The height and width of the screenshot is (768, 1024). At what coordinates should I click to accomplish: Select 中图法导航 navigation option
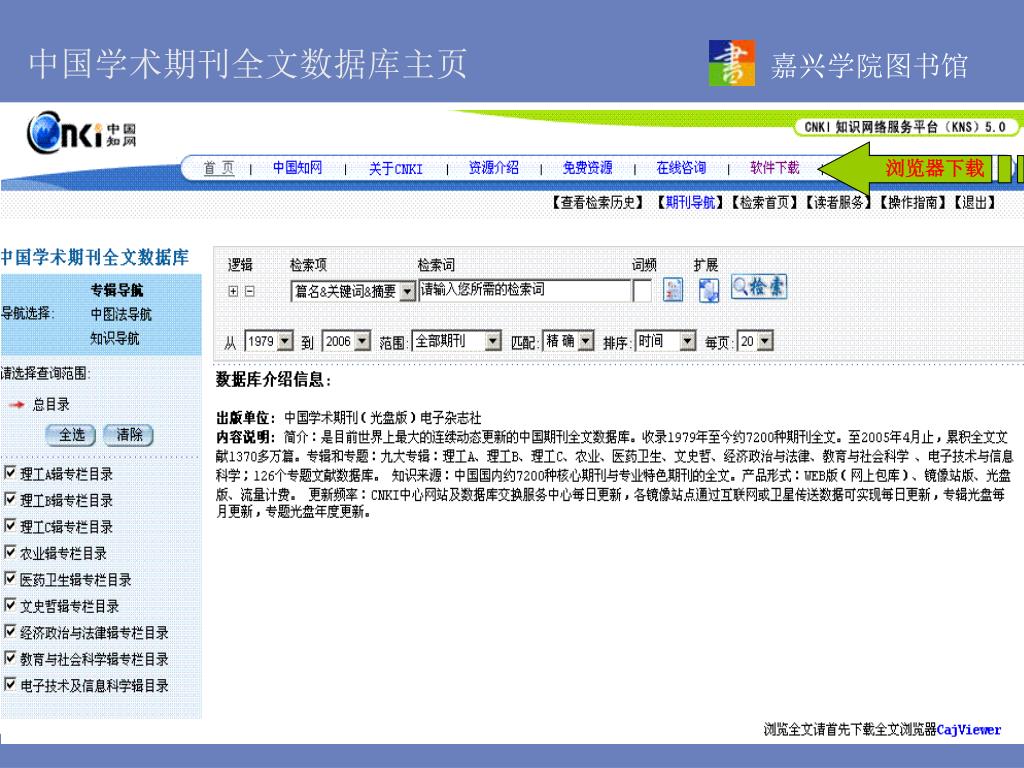point(121,314)
